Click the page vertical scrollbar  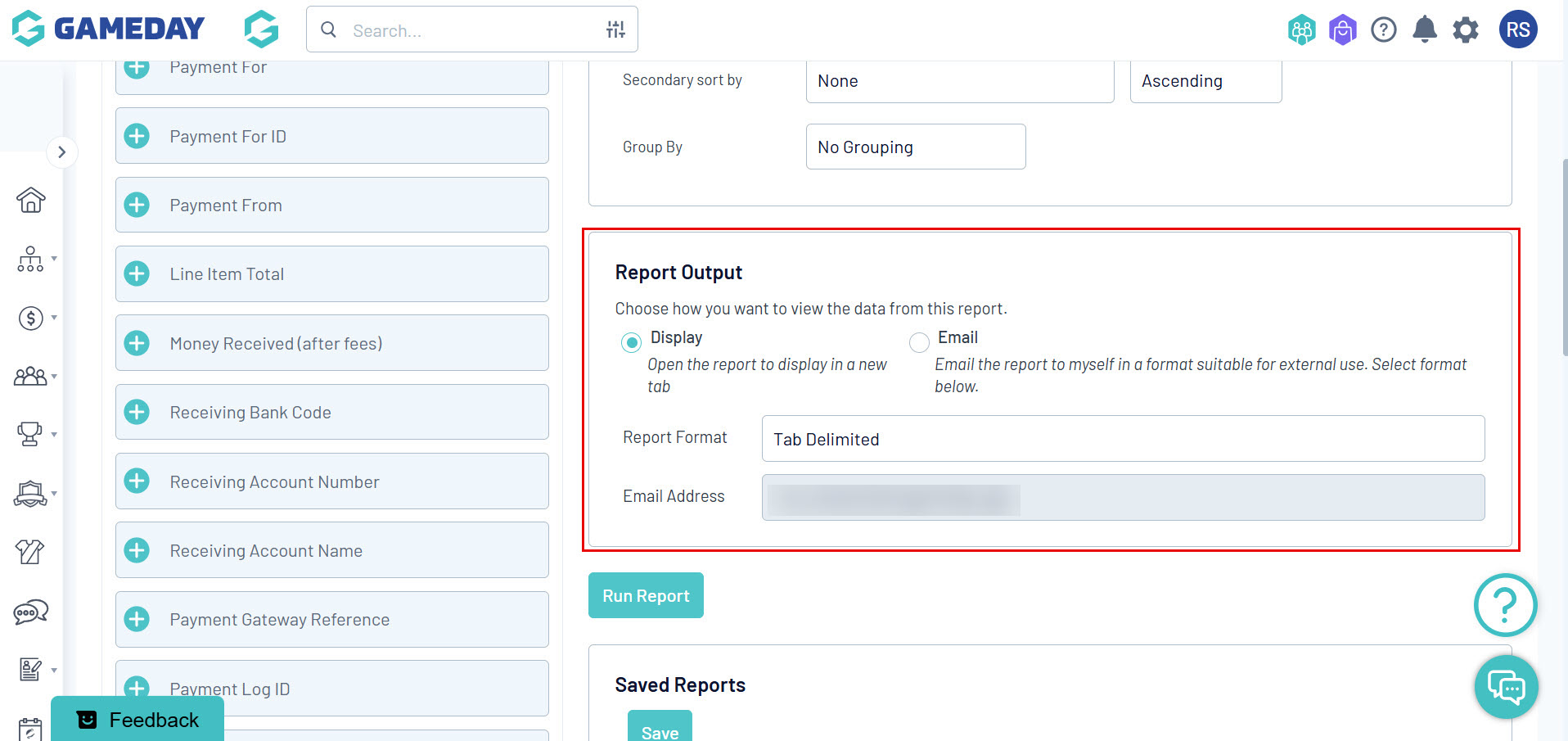click(1564, 258)
